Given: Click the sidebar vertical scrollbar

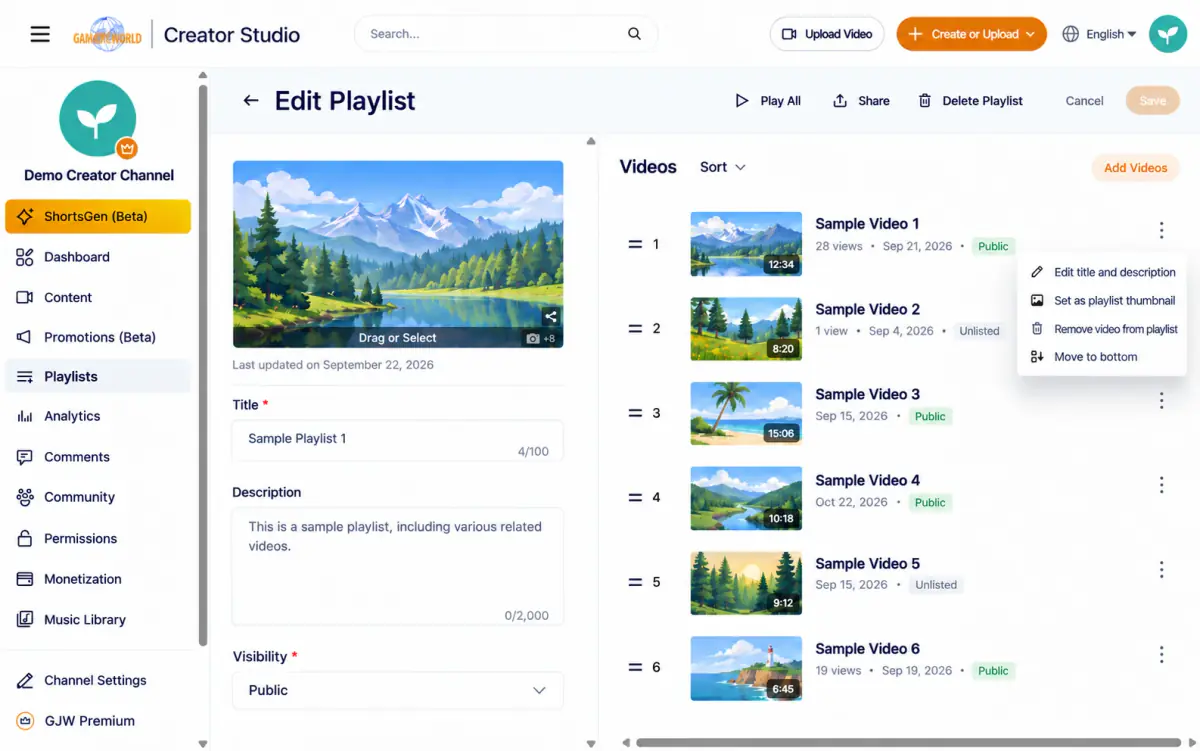Looking at the screenshot, I should (203, 365).
